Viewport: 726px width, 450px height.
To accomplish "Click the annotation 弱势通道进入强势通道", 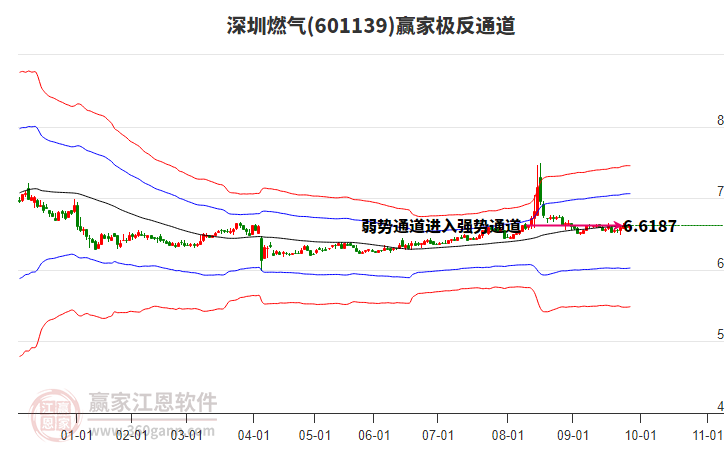I will pos(441,226).
